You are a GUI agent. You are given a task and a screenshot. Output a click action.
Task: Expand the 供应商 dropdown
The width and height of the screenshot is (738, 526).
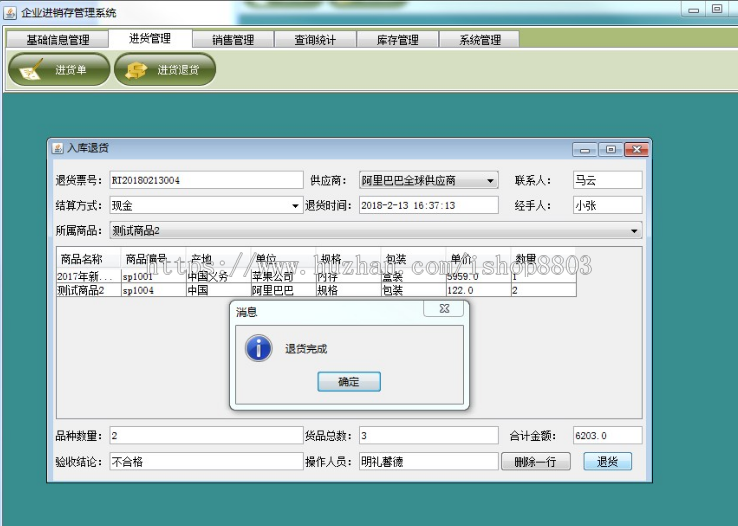pos(490,181)
